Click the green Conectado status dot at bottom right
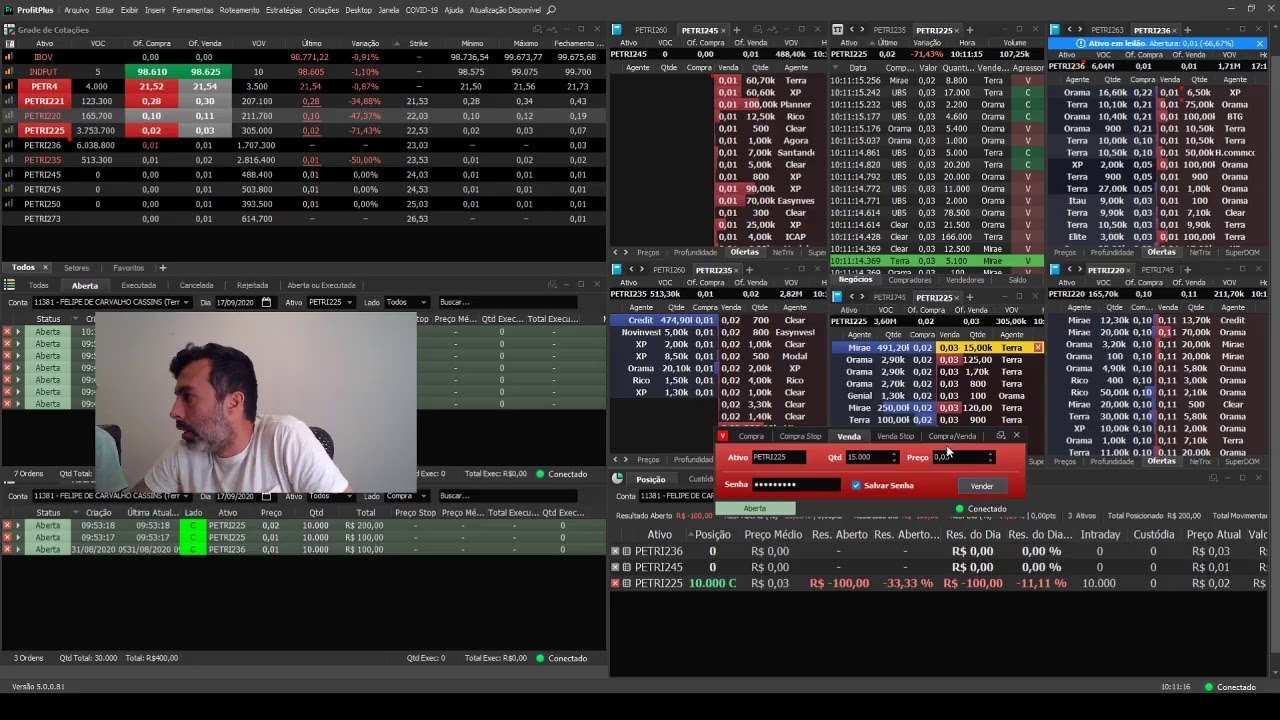1280x720 pixels. click(x=1208, y=687)
